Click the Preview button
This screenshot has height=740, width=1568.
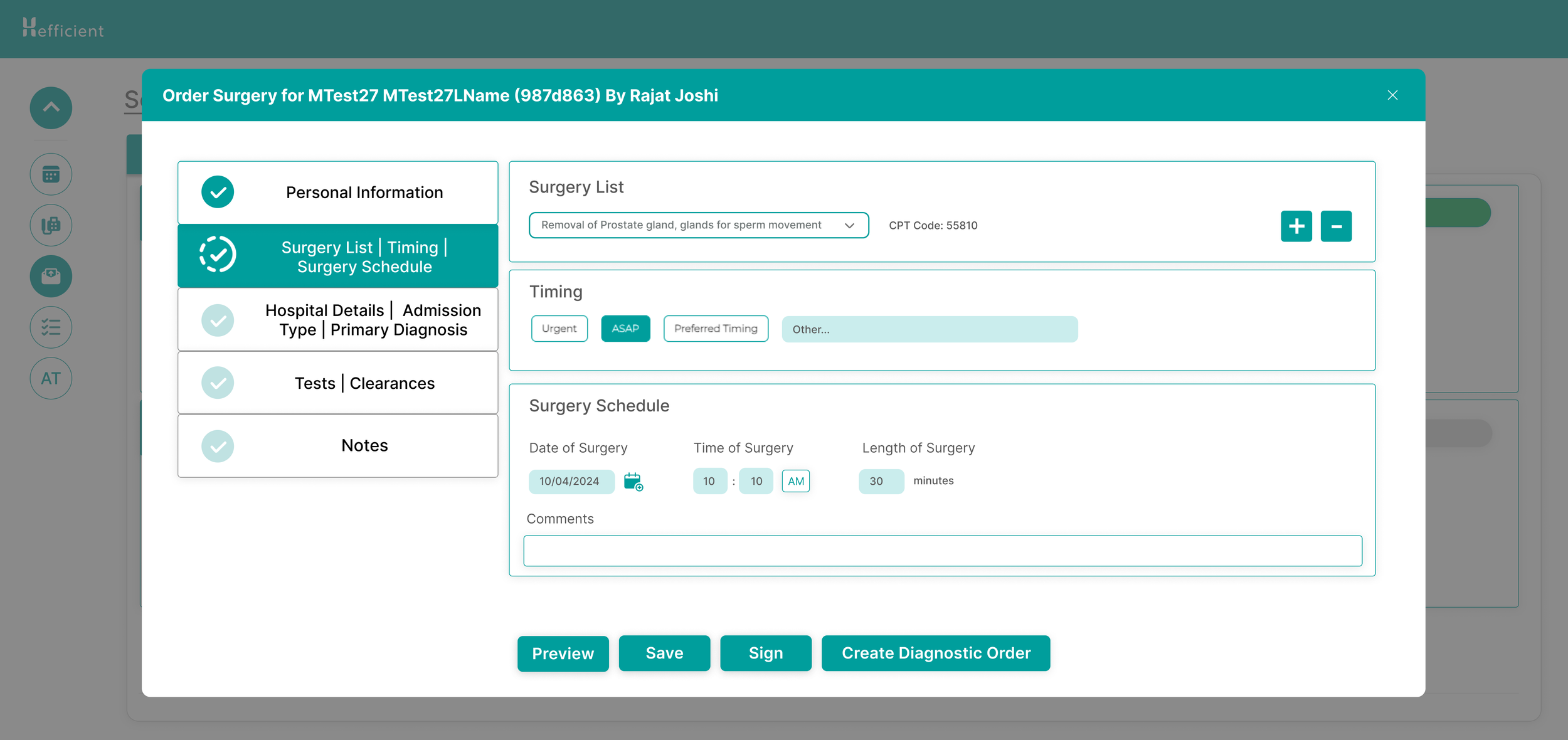tap(563, 653)
